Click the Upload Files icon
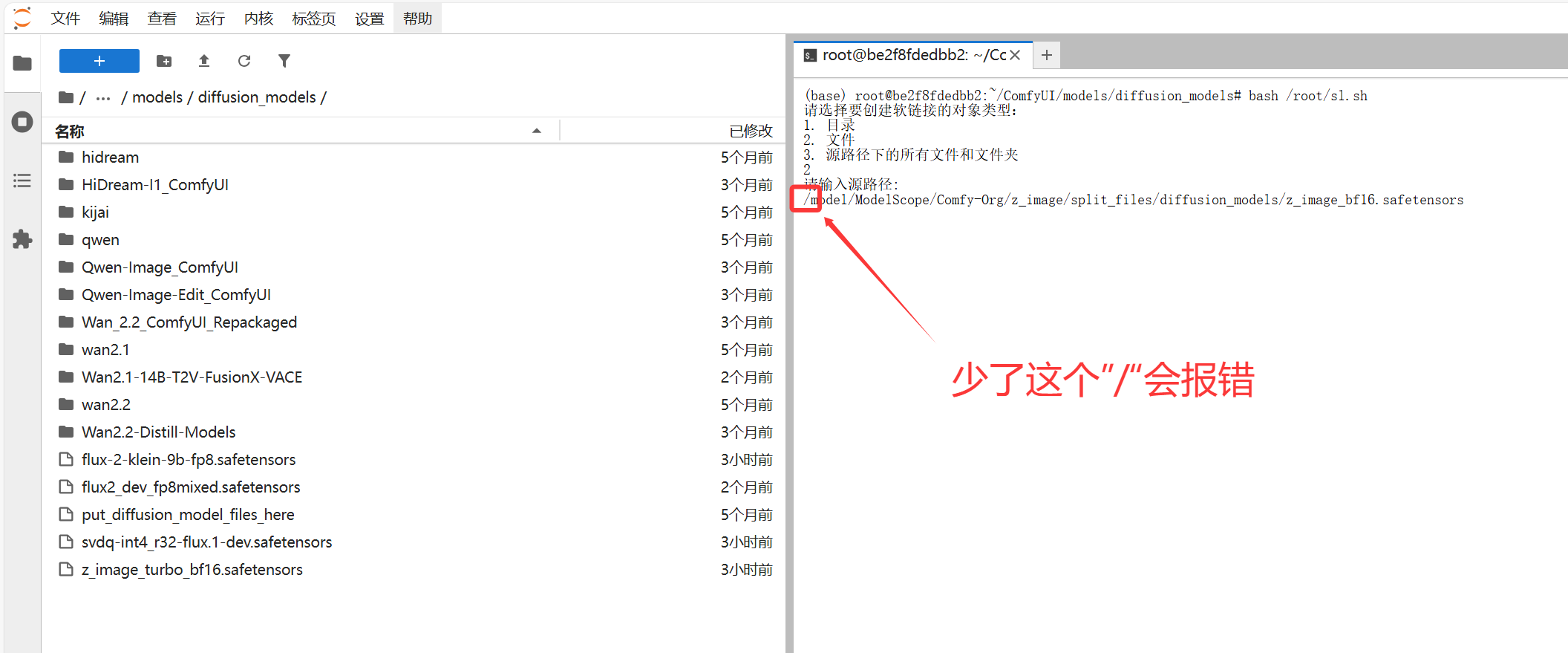 (204, 61)
